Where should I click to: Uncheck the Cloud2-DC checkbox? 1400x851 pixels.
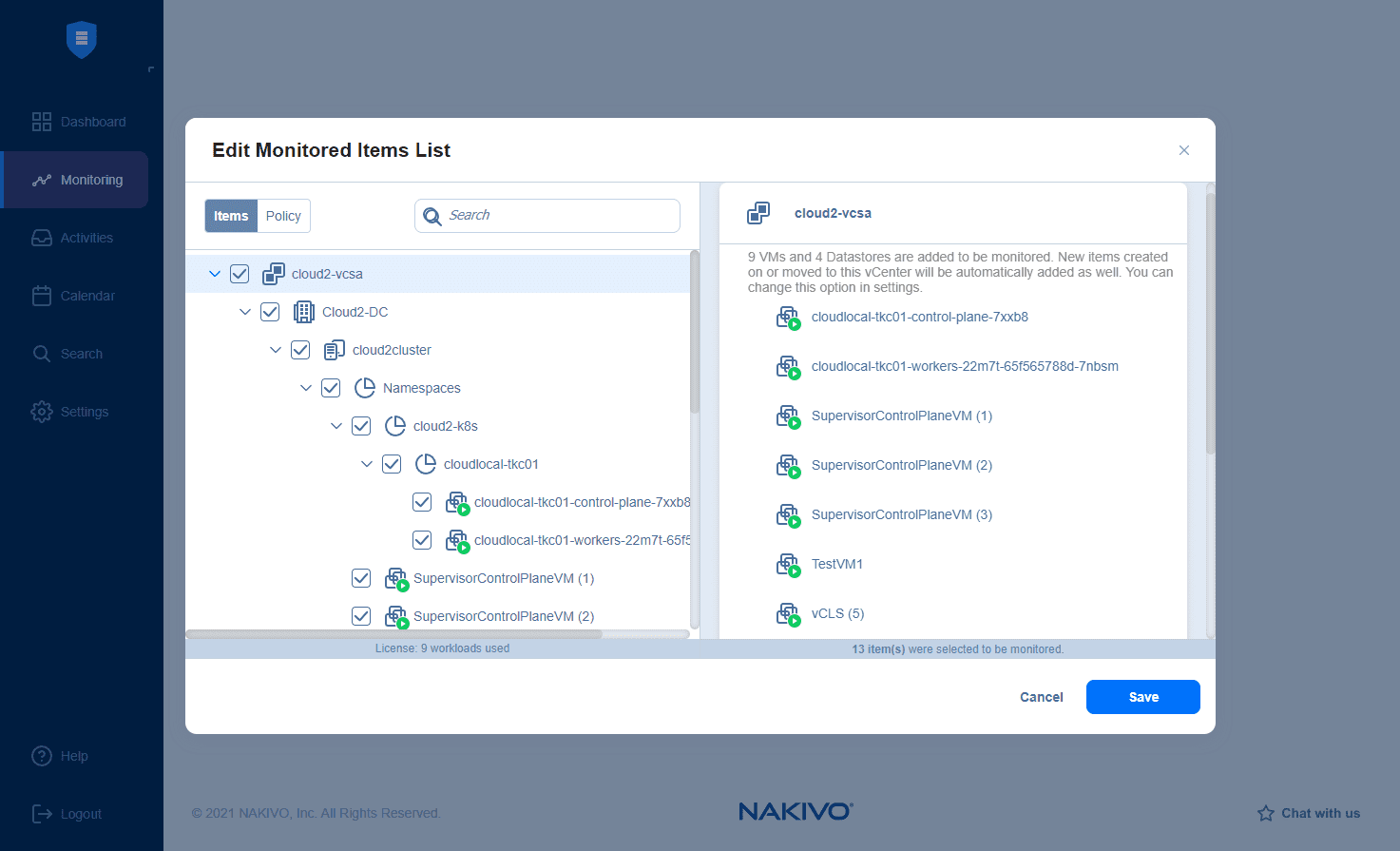pos(270,312)
